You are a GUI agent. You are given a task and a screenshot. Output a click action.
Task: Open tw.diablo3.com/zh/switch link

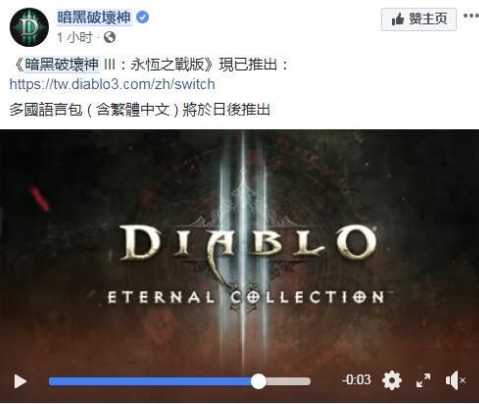(112, 84)
